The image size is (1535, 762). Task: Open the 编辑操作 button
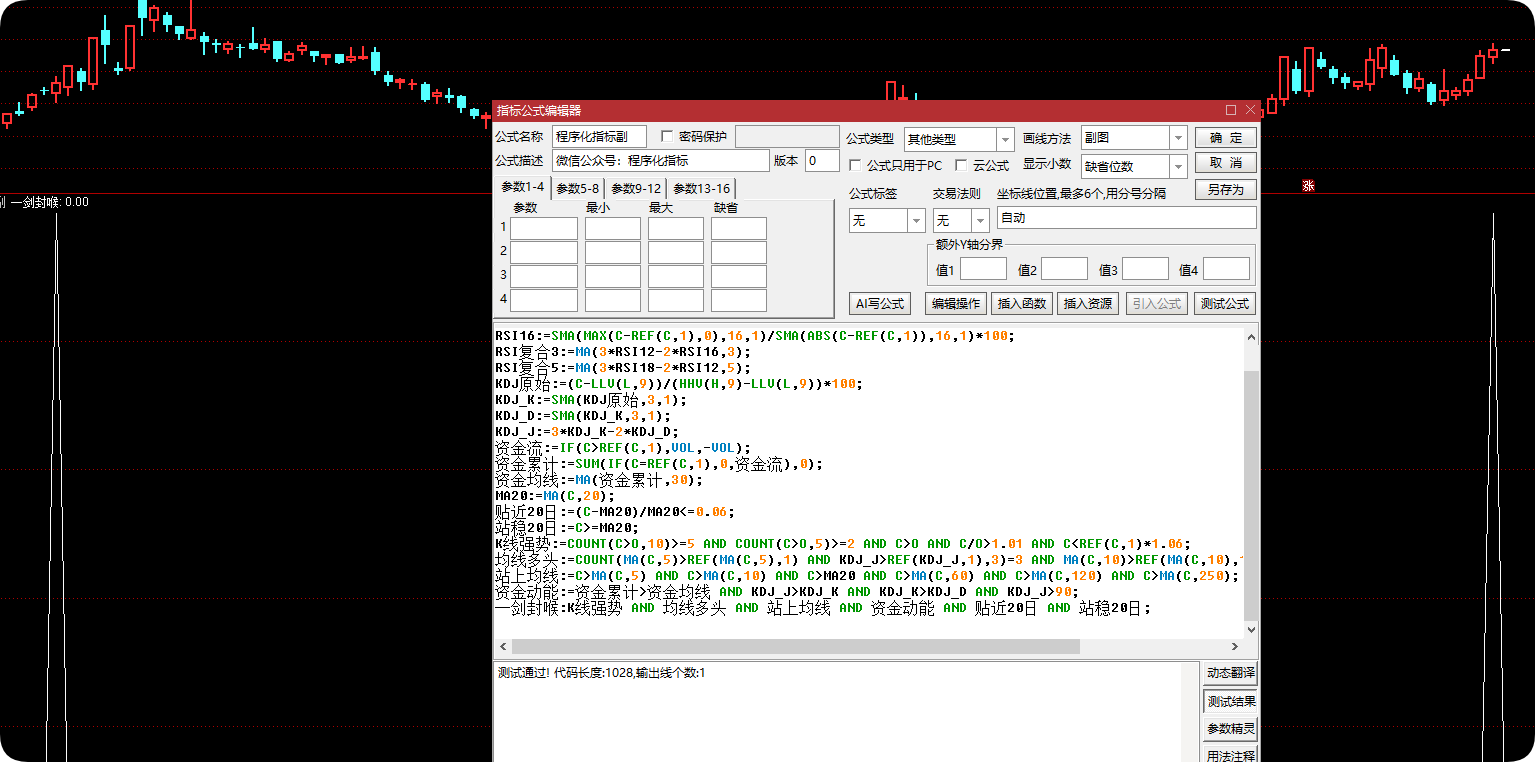956,304
